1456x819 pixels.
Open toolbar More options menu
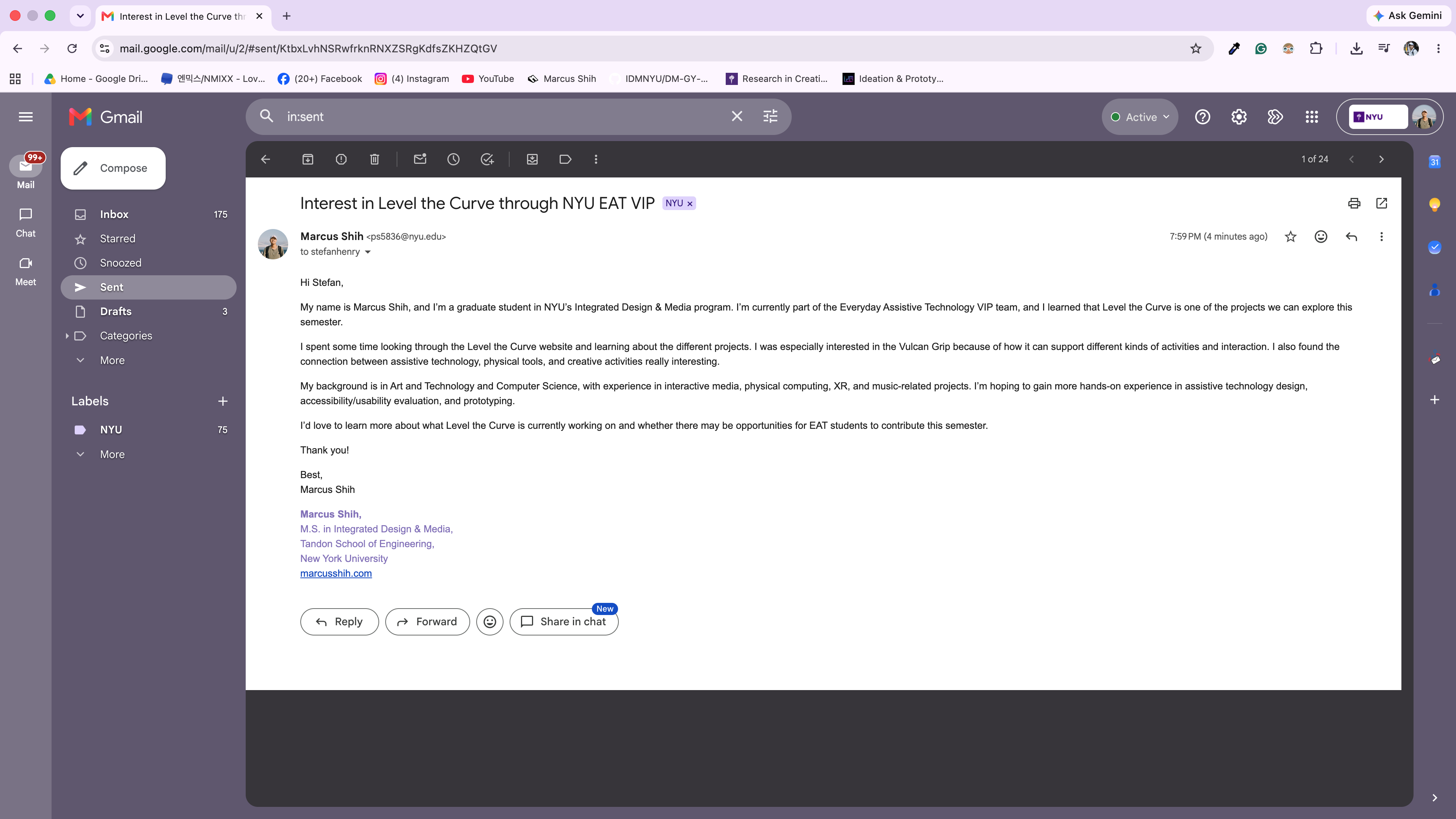(x=596, y=159)
